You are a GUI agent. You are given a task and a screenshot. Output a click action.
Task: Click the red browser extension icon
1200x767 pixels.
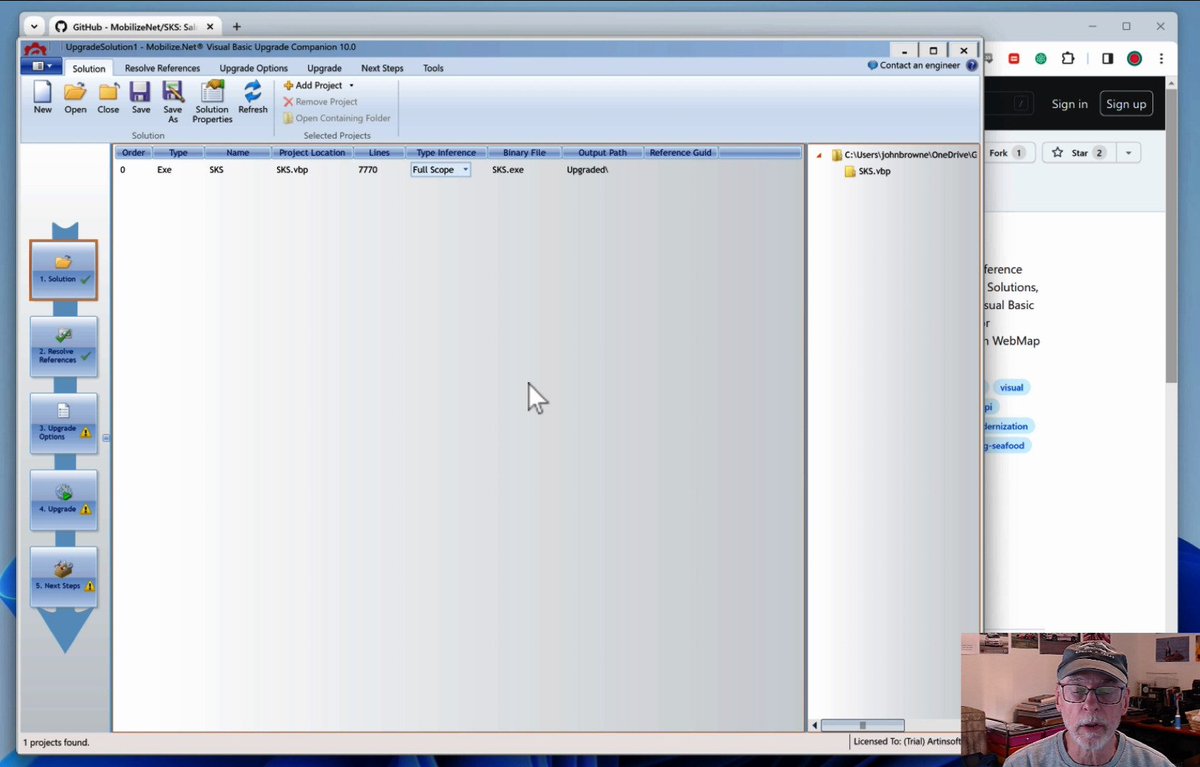click(x=1014, y=59)
